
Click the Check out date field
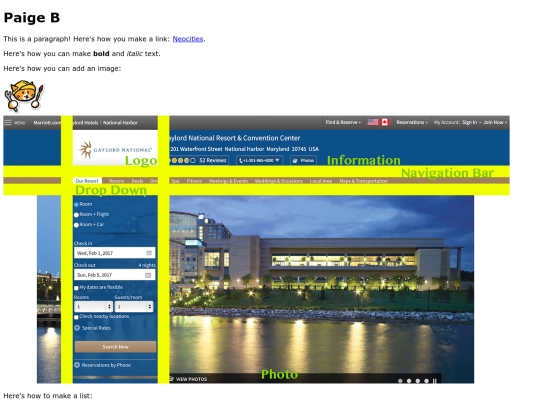pos(115,275)
